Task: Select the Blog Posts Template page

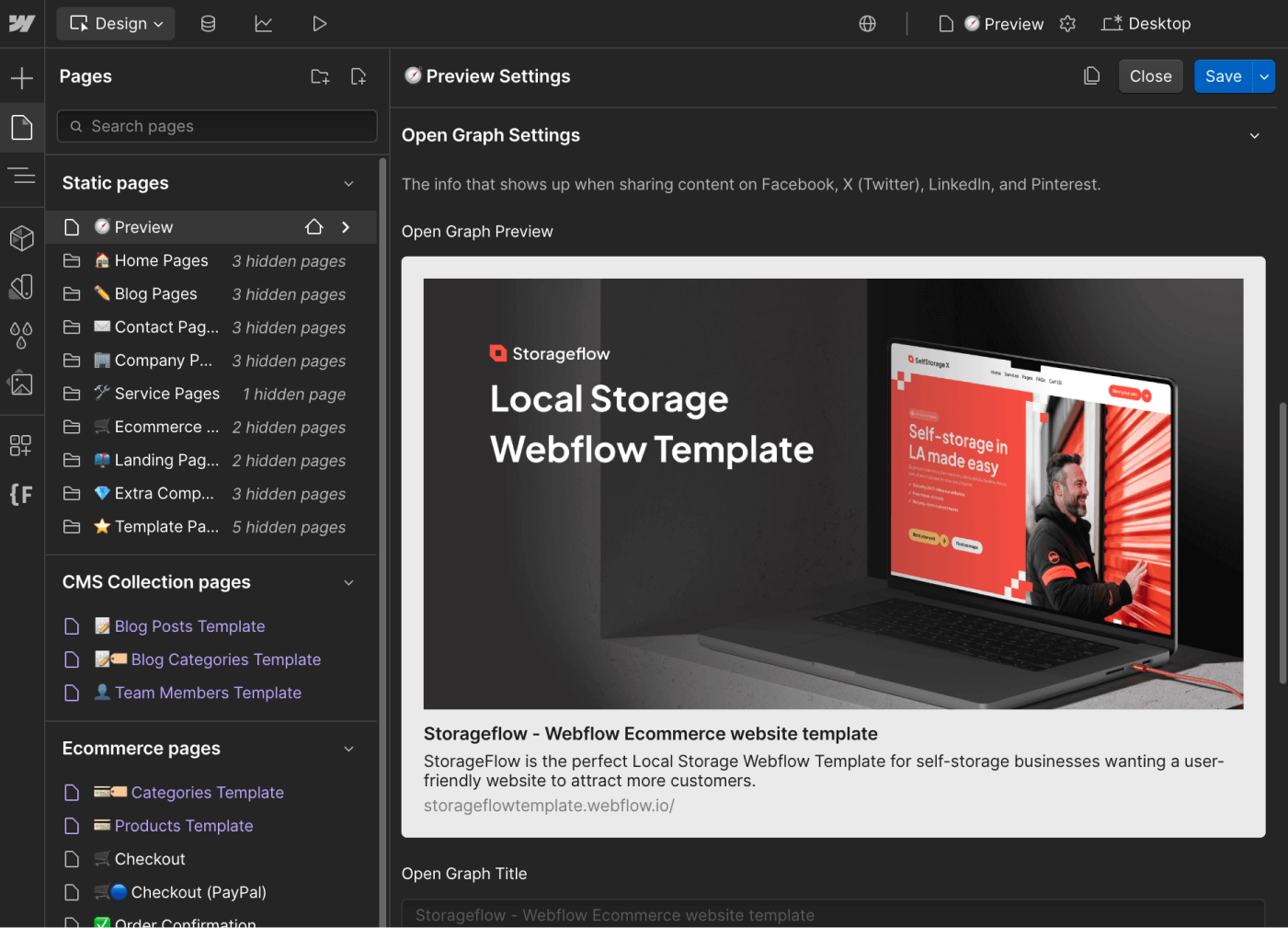Action: [x=187, y=626]
